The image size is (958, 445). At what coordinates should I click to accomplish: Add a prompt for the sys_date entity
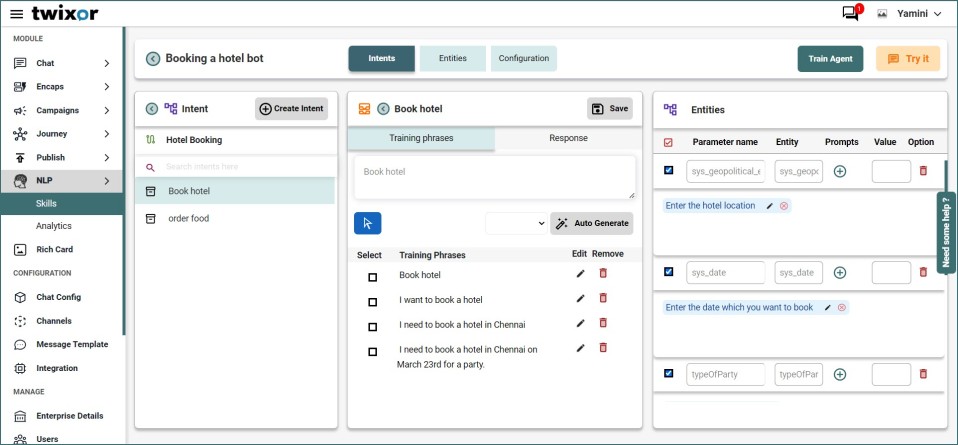(x=840, y=273)
